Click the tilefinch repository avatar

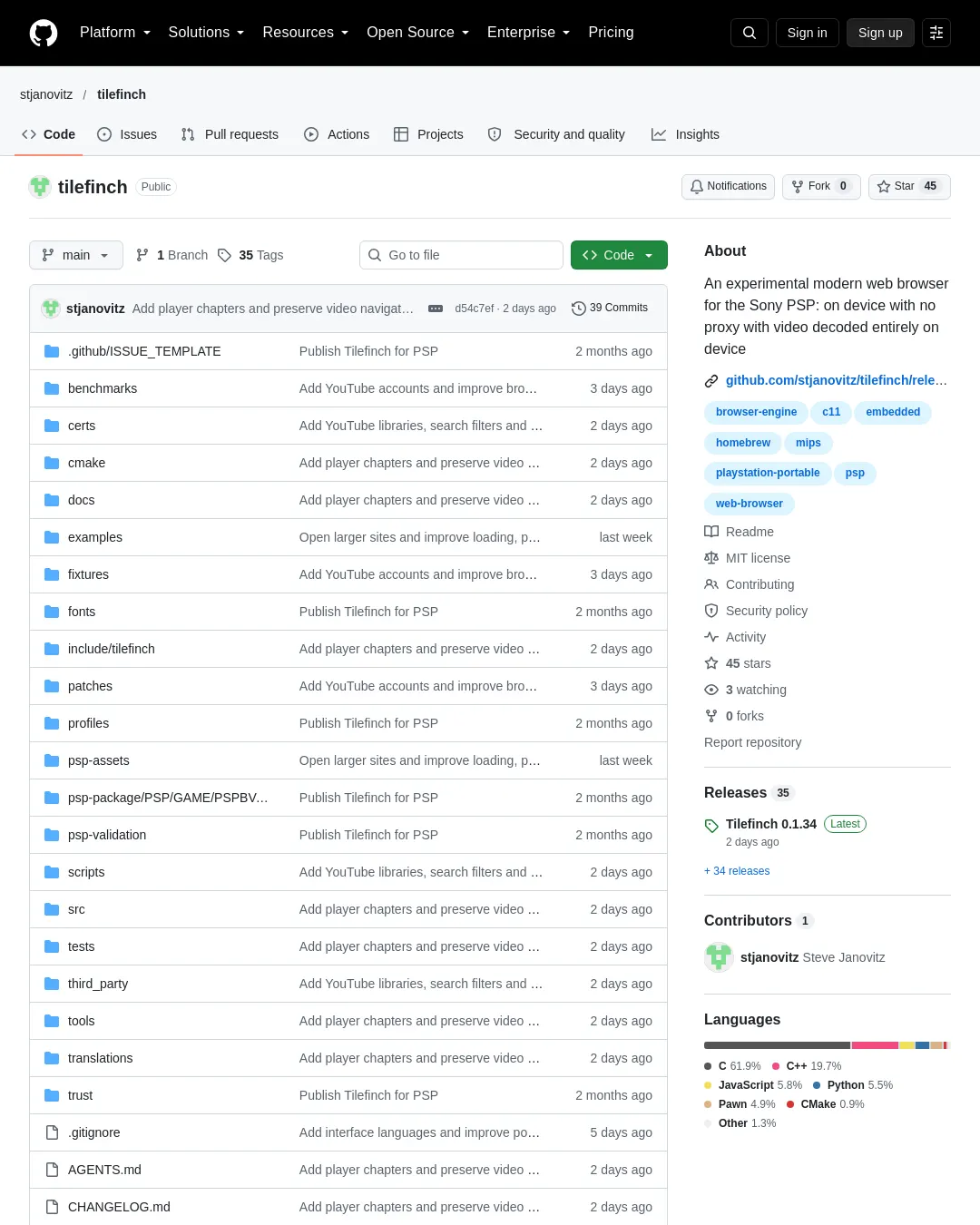pos(40,187)
